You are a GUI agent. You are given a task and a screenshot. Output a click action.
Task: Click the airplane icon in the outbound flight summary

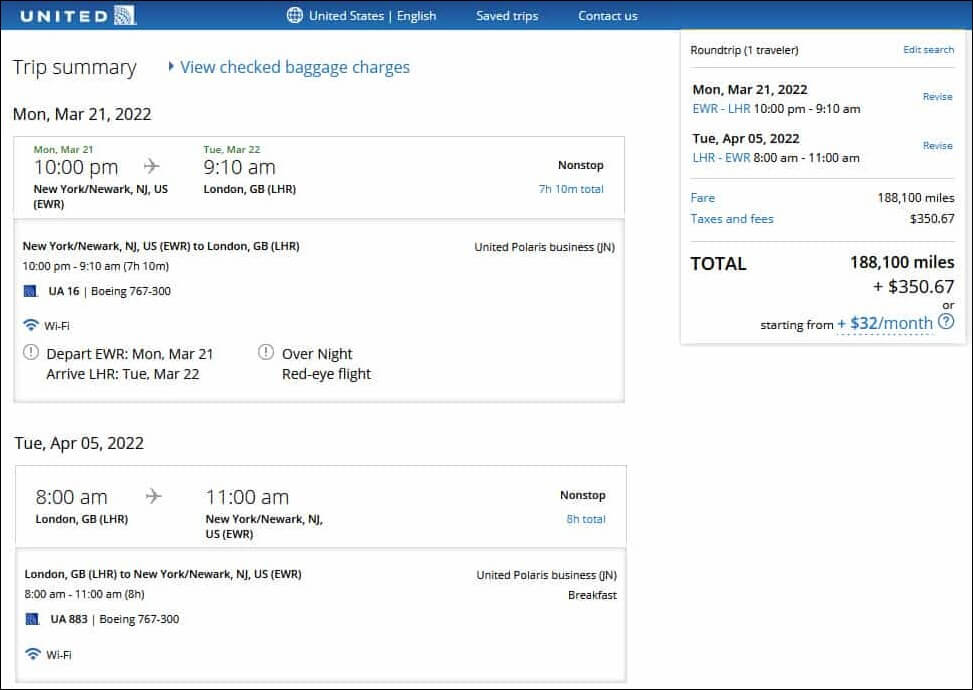click(151, 166)
